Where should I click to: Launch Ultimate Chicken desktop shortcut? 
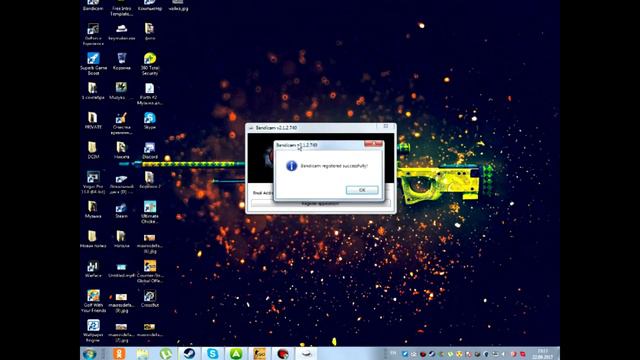point(150,211)
